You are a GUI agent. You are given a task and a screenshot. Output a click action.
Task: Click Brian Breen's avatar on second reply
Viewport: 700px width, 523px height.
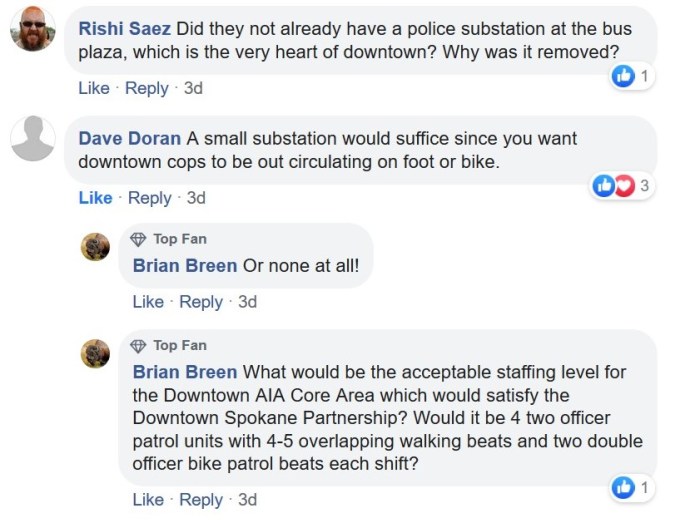[x=95, y=353]
